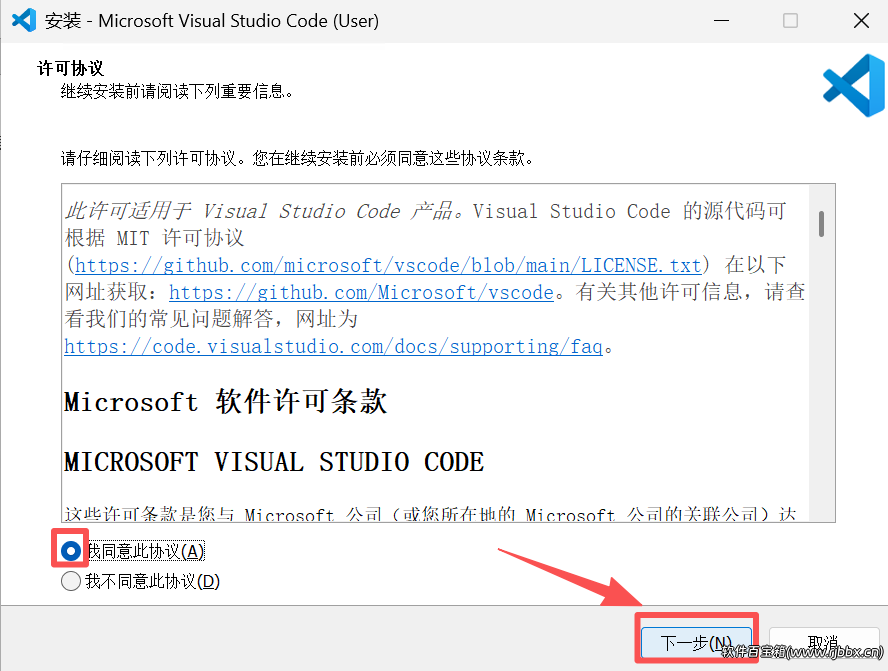Open the github.com/Microsoft/vscode link
This screenshot has height=671, width=888.
tap(361, 292)
